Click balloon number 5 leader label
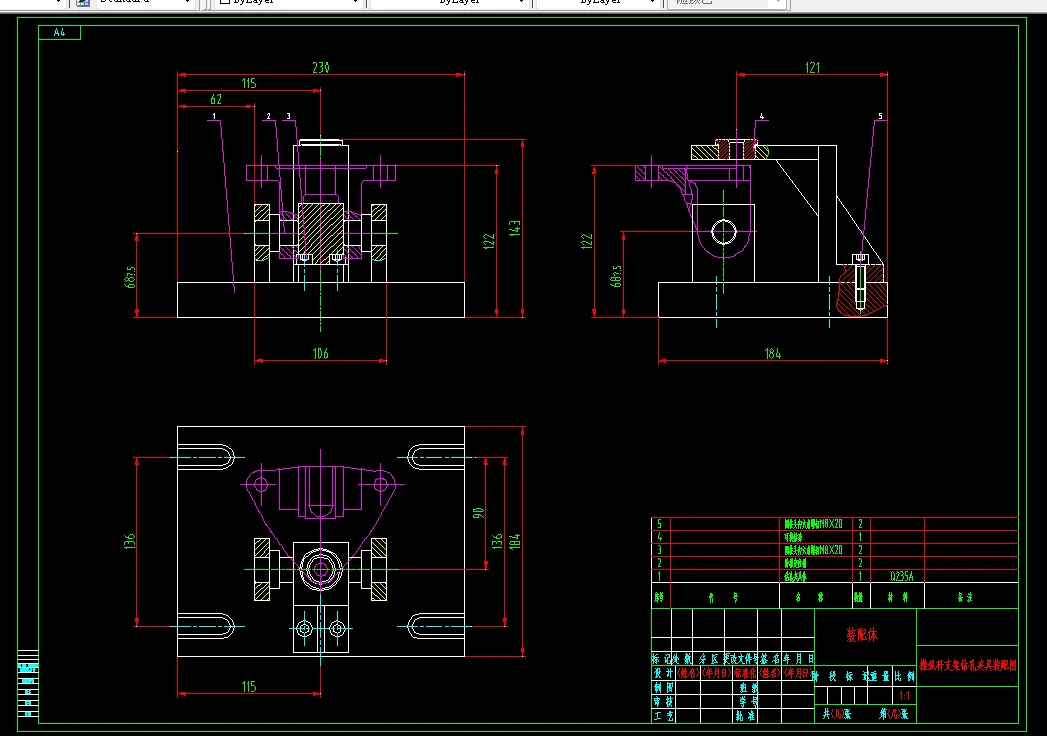 (880, 116)
